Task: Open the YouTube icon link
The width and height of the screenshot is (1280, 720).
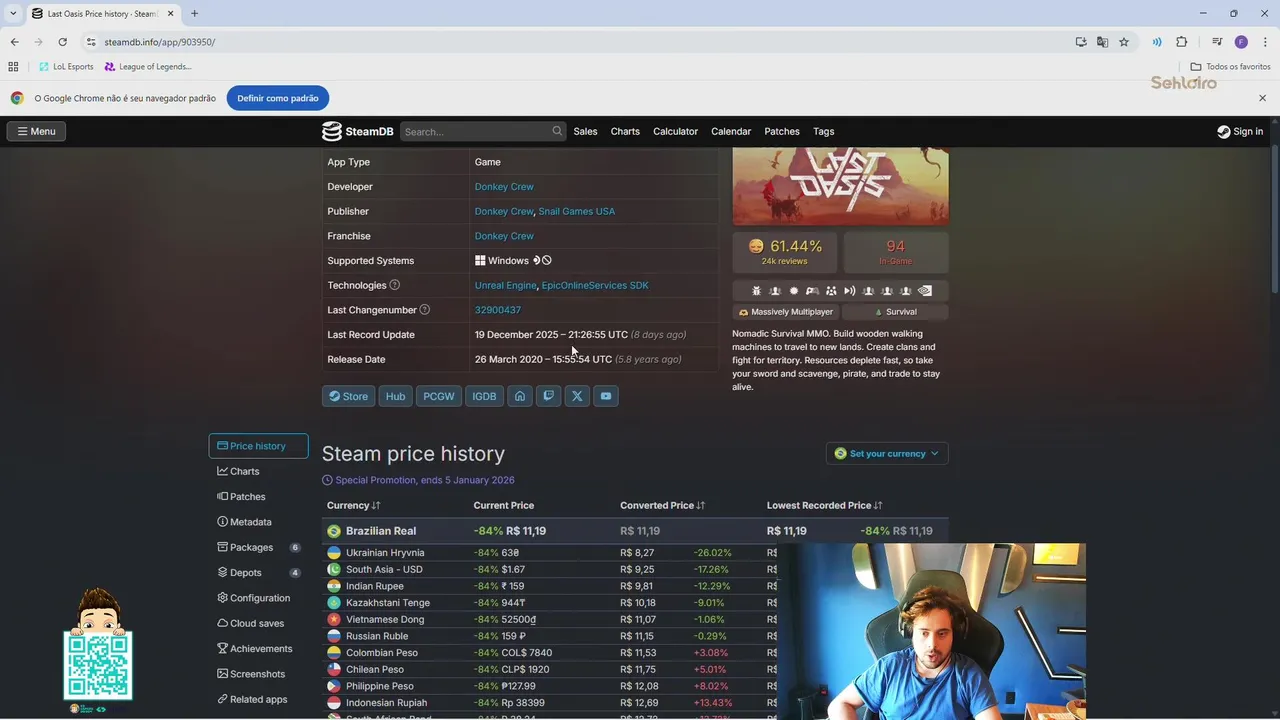Action: coord(606,396)
